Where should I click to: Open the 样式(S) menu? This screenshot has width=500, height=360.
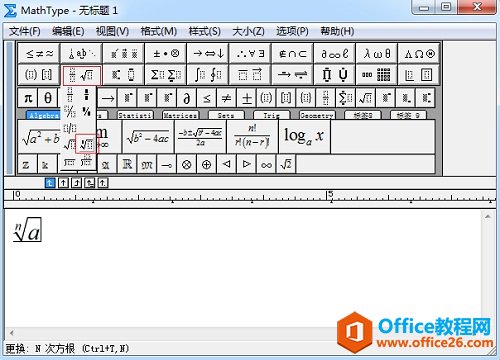pos(205,31)
